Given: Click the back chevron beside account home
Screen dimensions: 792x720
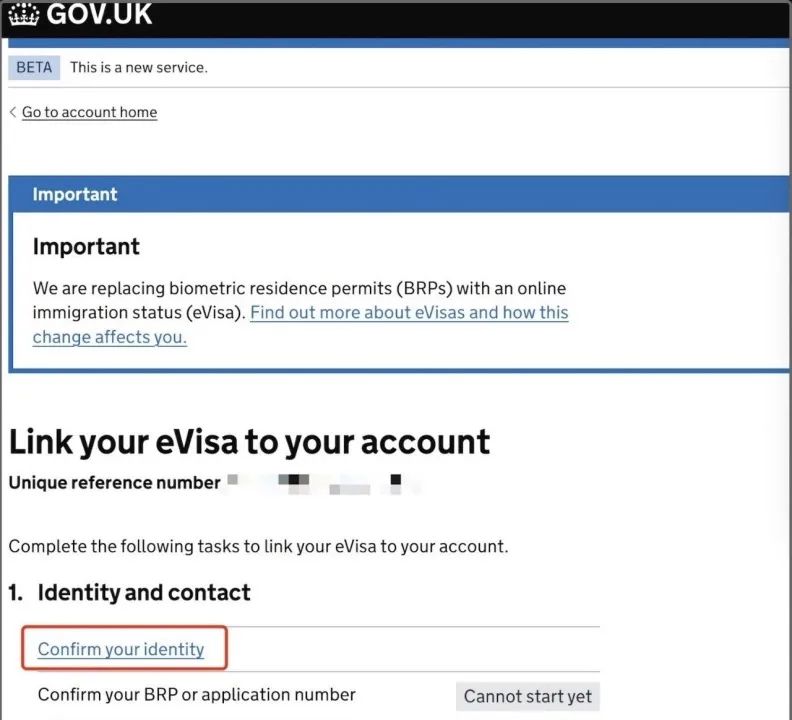Looking at the screenshot, I should click(x=13, y=112).
